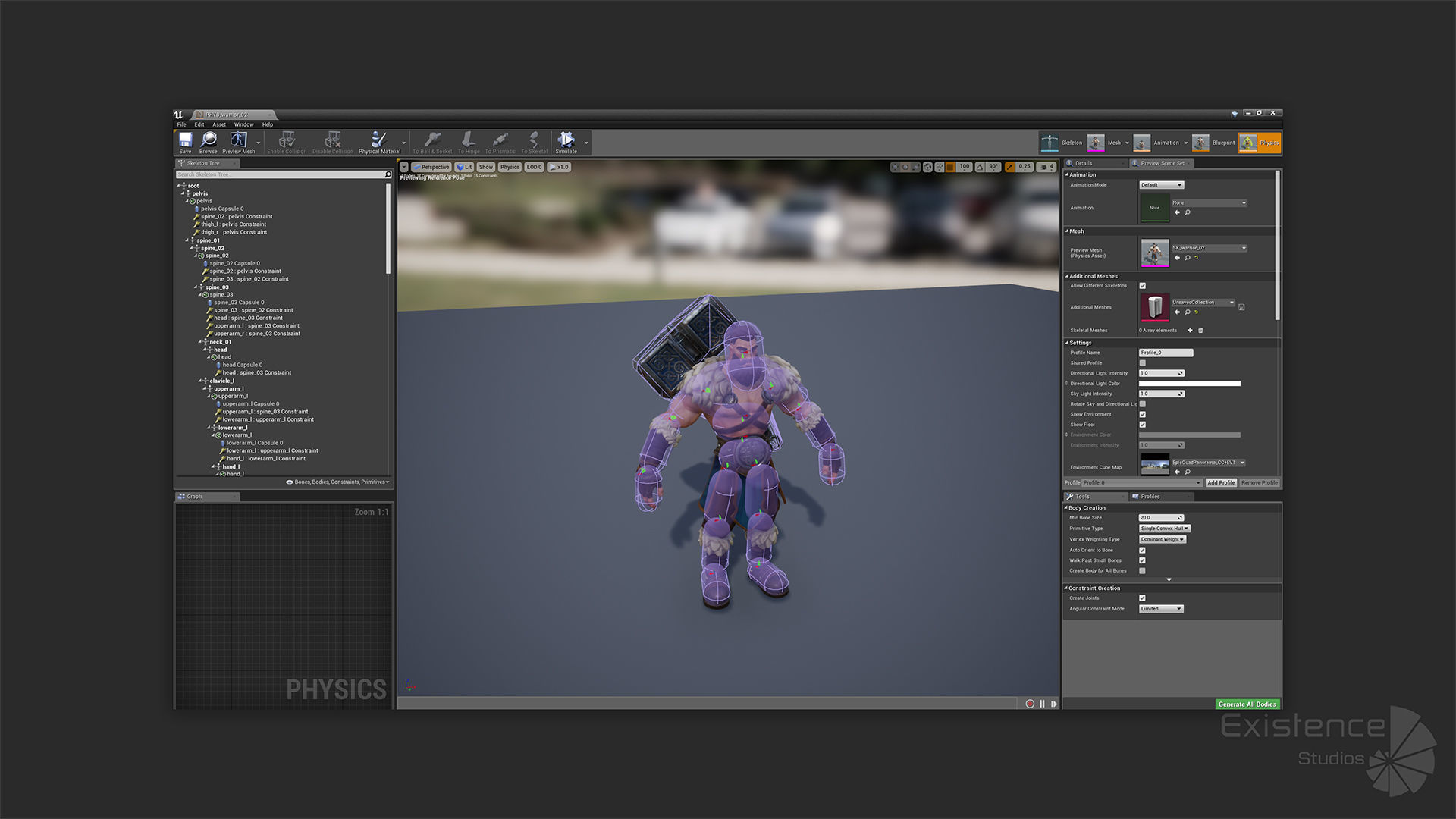Screen dimensions: 1456x819
Task: Open the Primitive Type dropdown
Action: click(1165, 529)
